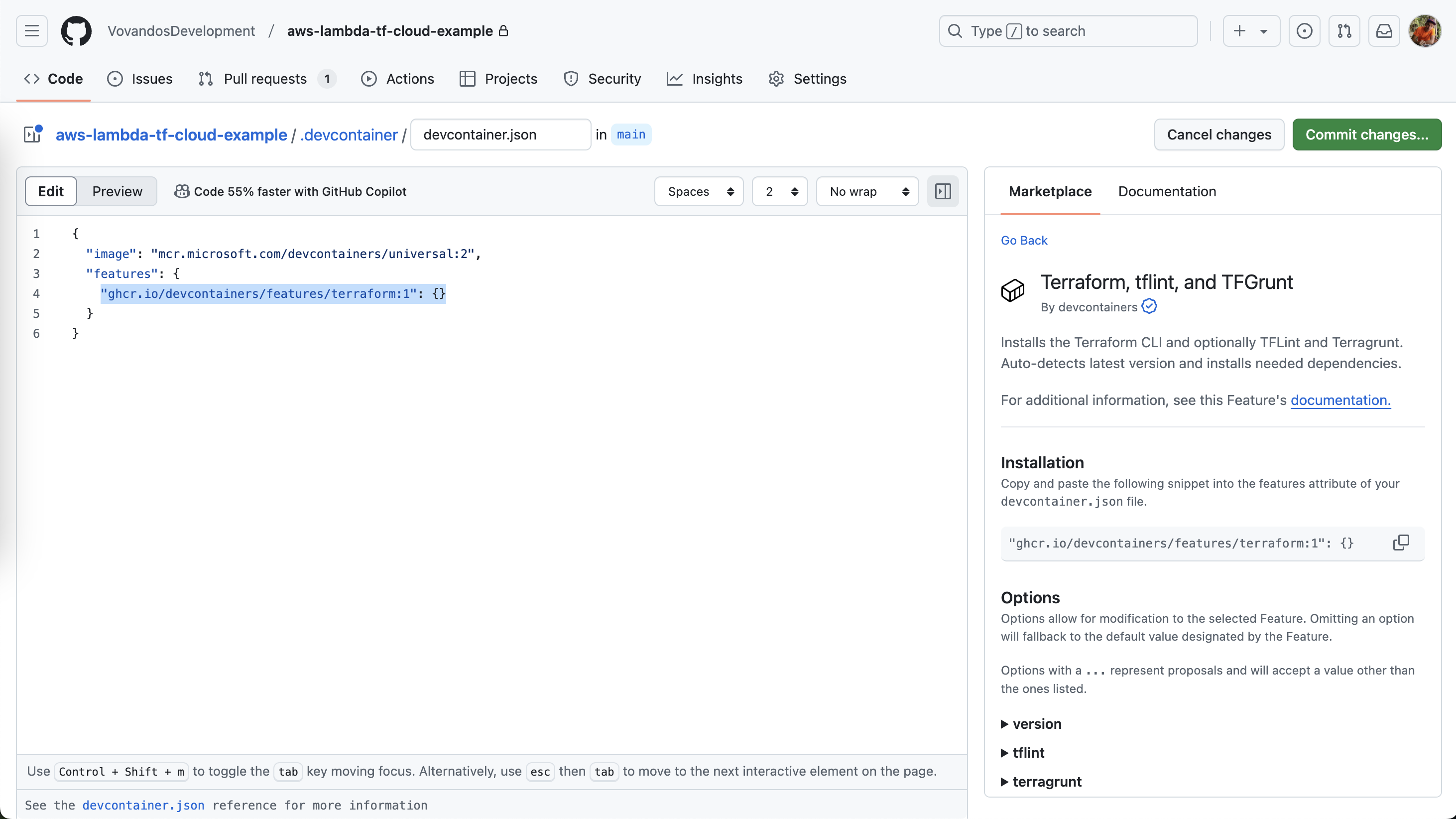The height and width of the screenshot is (819, 1456).
Task: Switch to the Documentation tab
Action: pos(1167,191)
